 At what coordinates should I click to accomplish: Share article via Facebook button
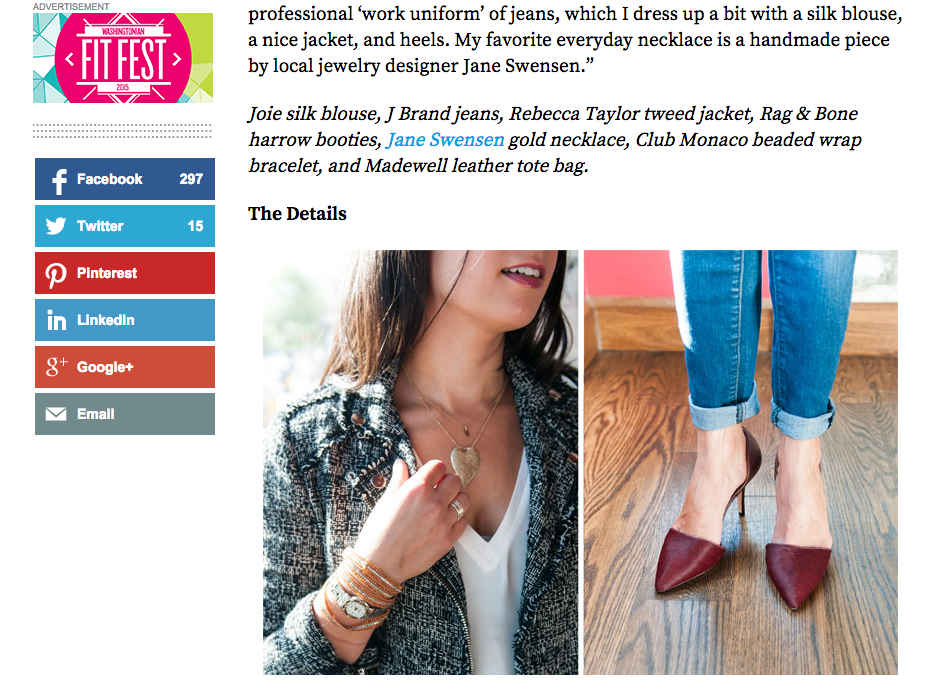click(x=125, y=179)
